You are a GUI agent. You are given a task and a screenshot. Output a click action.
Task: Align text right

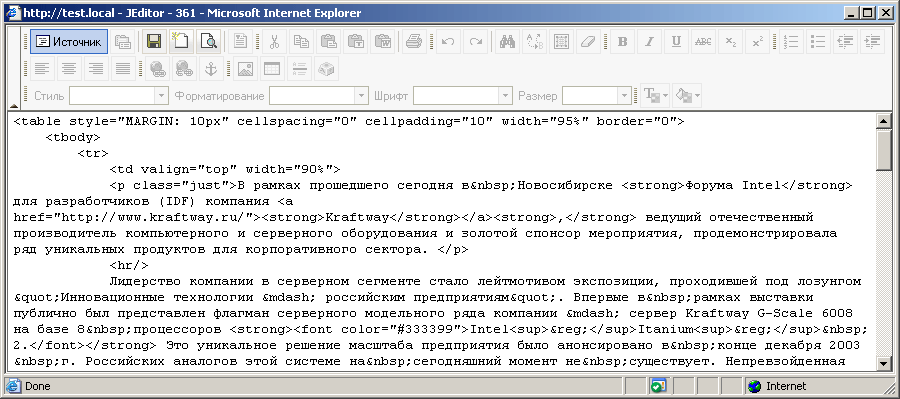tap(96, 69)
